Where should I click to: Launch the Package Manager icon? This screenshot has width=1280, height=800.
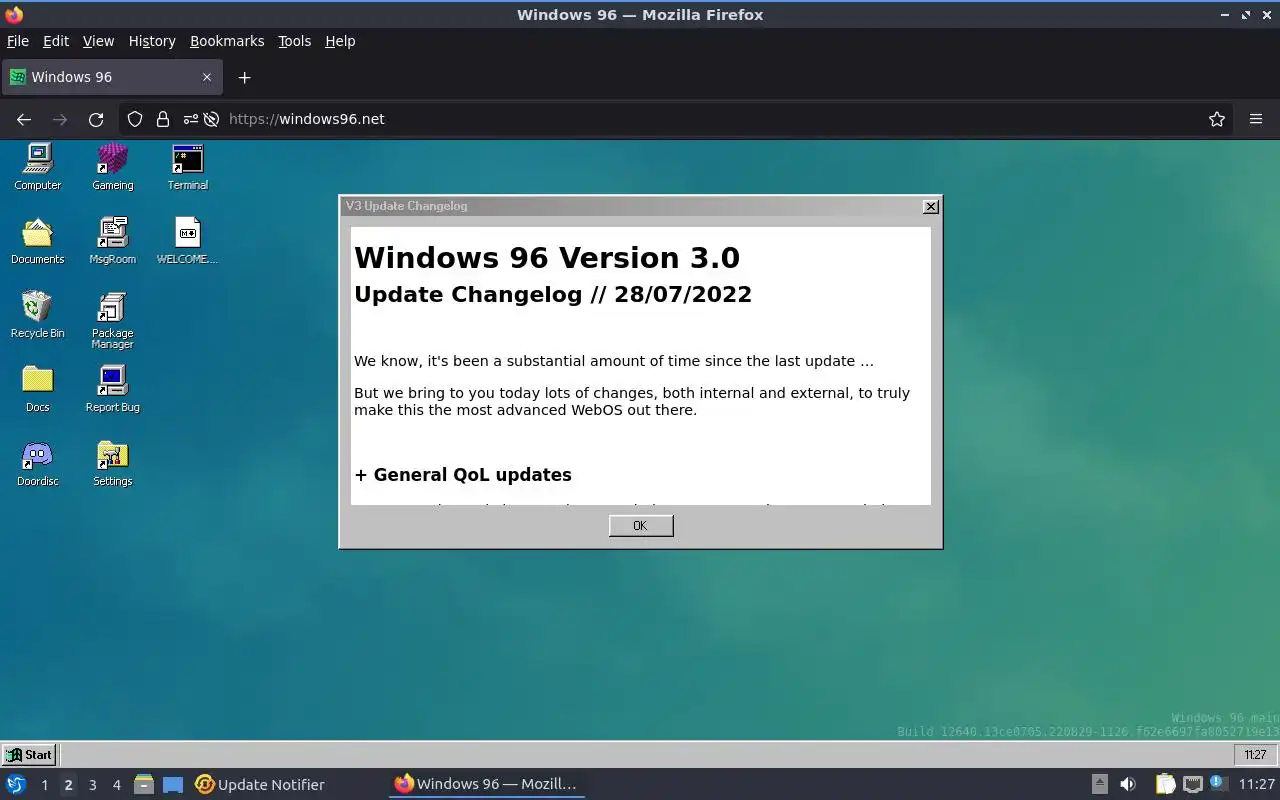click(x=112, y=320)
